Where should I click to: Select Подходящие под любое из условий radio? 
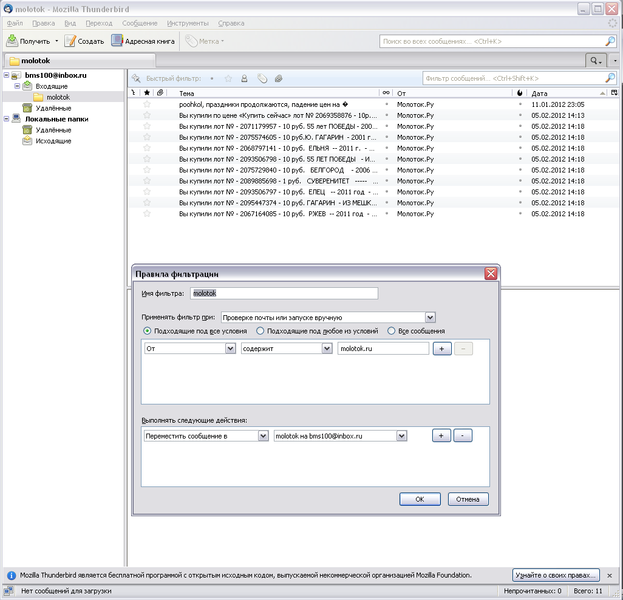click(x=260, y=331)
